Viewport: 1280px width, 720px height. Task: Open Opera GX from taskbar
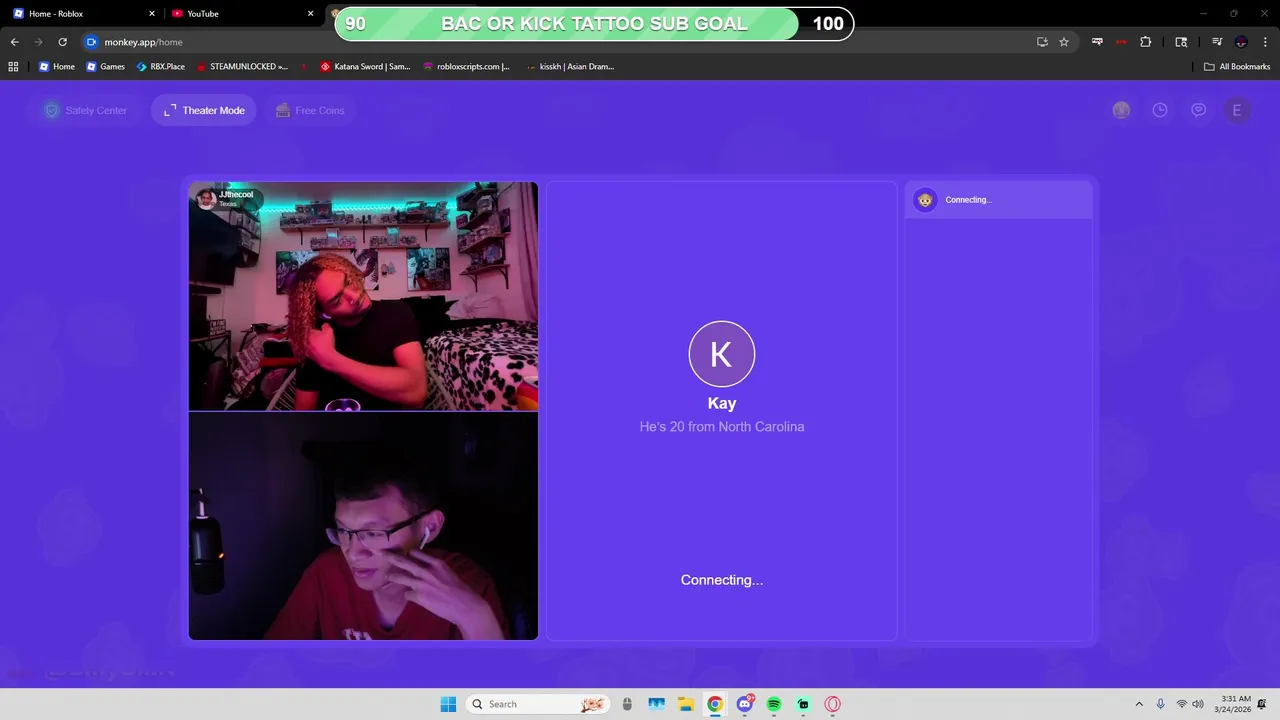(832, 704)
